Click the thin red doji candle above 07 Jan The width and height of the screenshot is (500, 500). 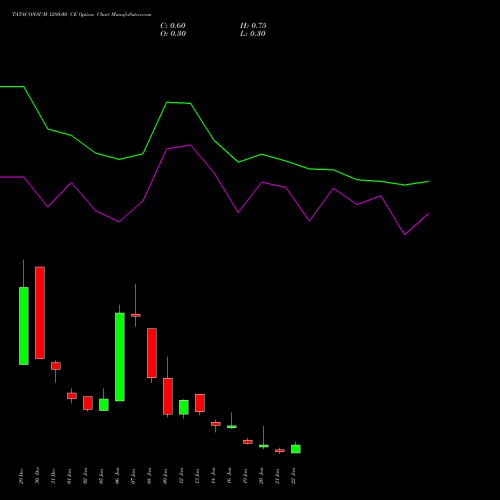(136, 315)
